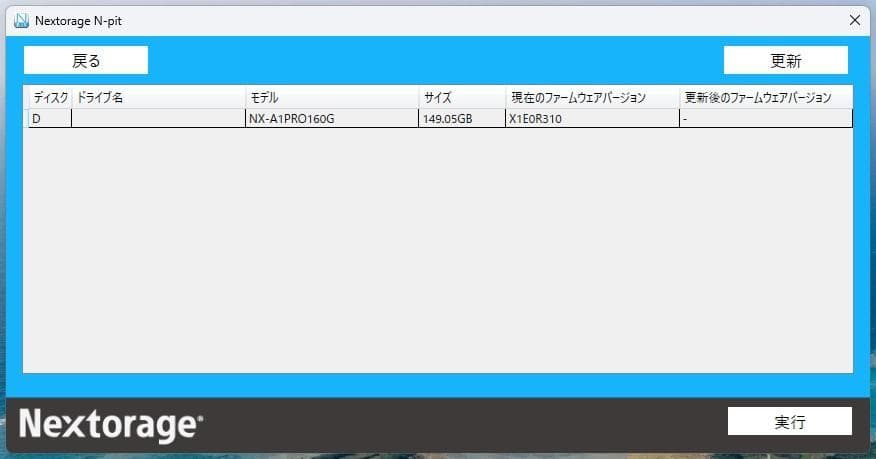The height and width of the screenshot is (459, 876).
Task: Click the サイズ column header
Action: 462,98
